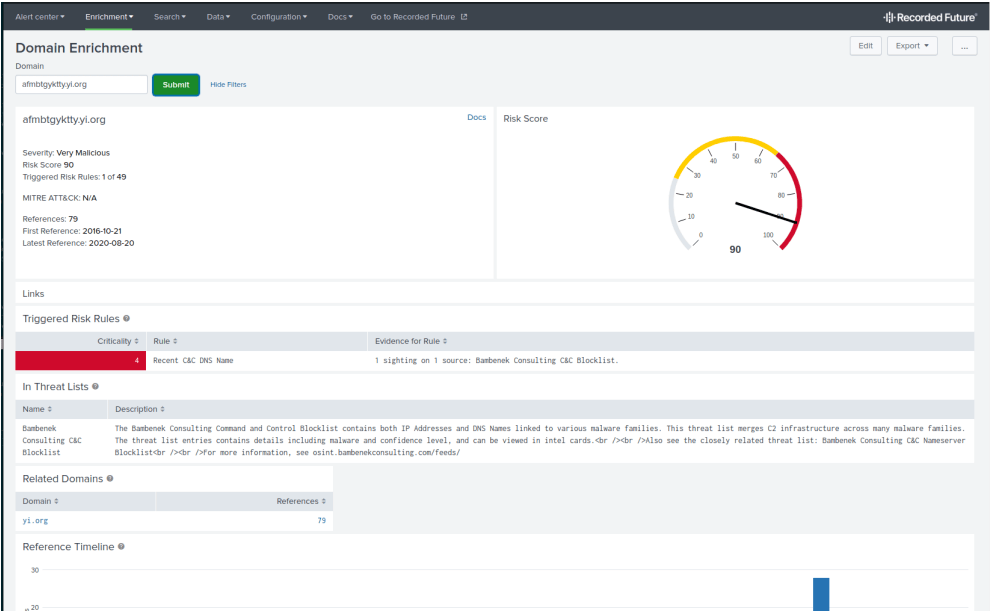993x613 pixels.
Task: Click the Domain Enrichment page heading
Action: 79,48
